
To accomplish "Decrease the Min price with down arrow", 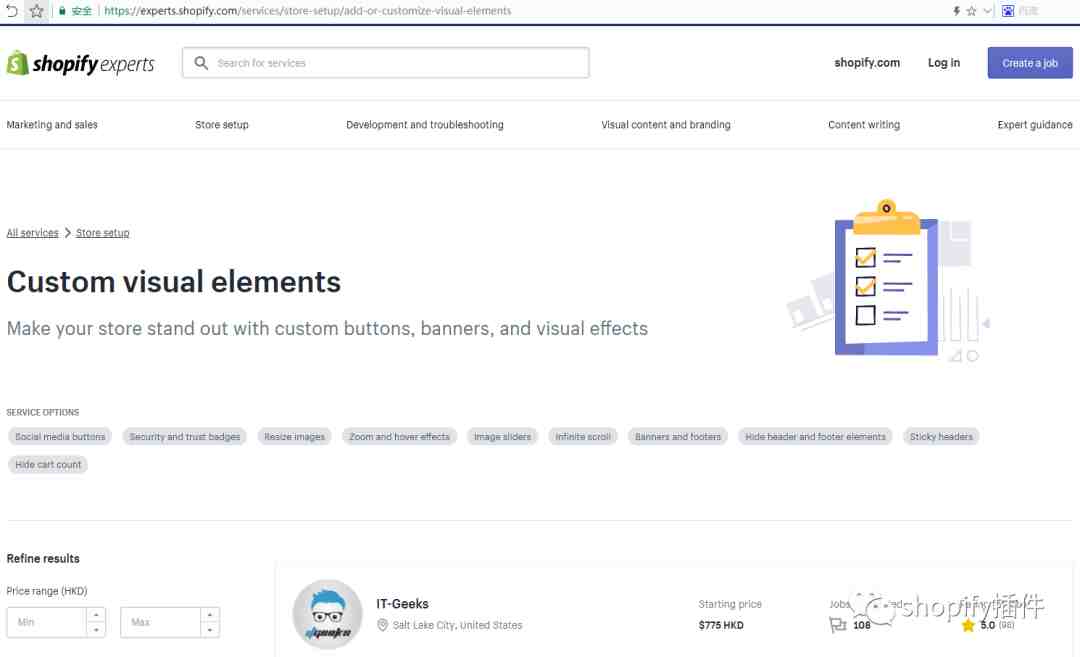I will (x=96, y=629).
